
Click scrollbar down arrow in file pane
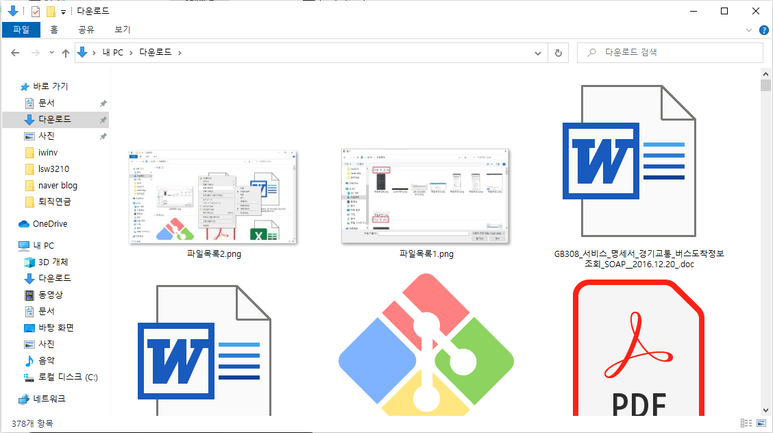point(765,410)
